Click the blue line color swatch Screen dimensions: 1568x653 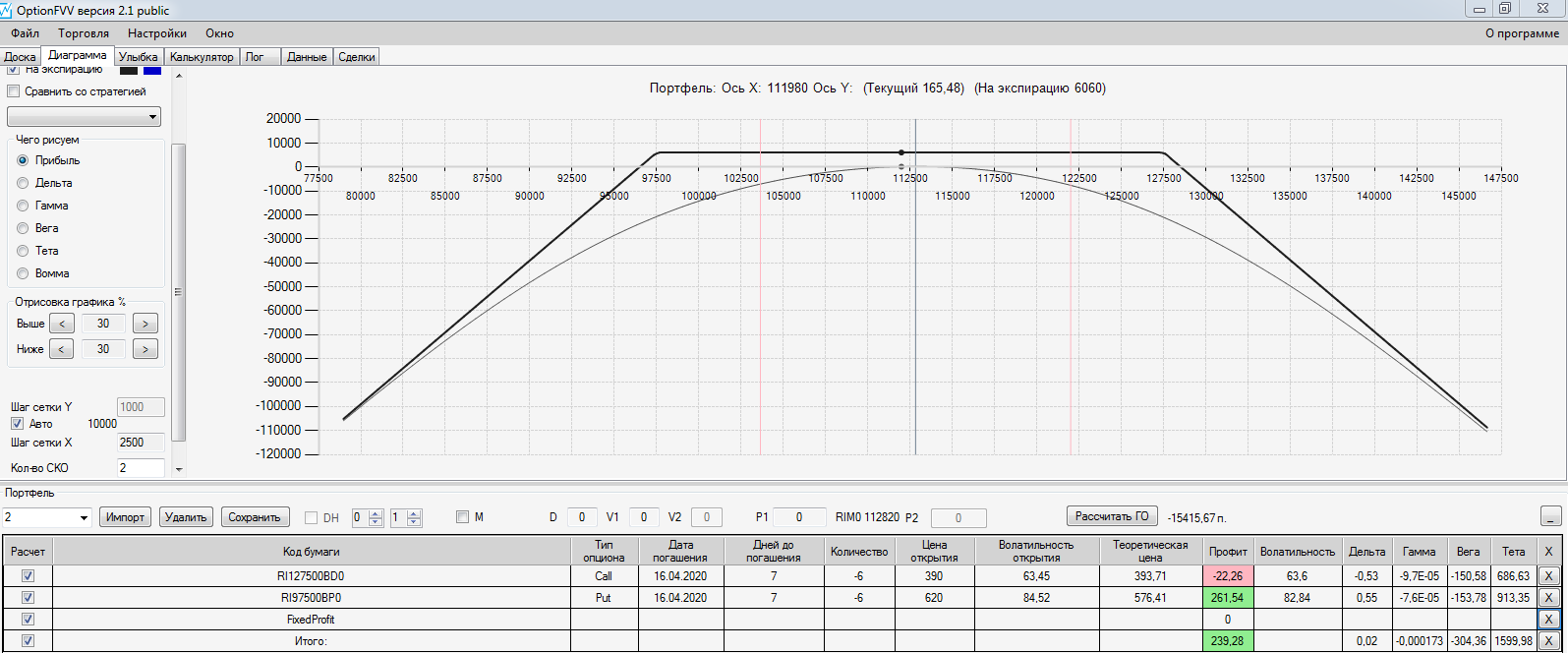point(152,70)
